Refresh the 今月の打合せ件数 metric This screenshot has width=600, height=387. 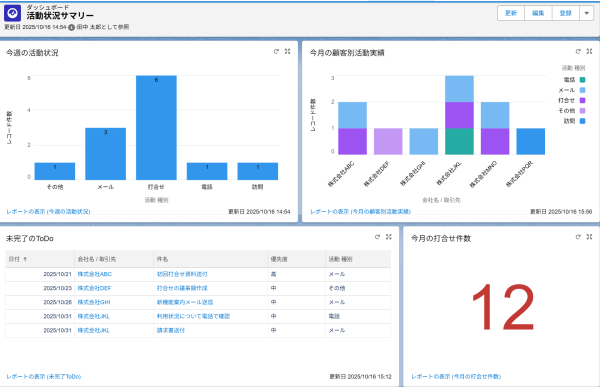tap(578, 237)
